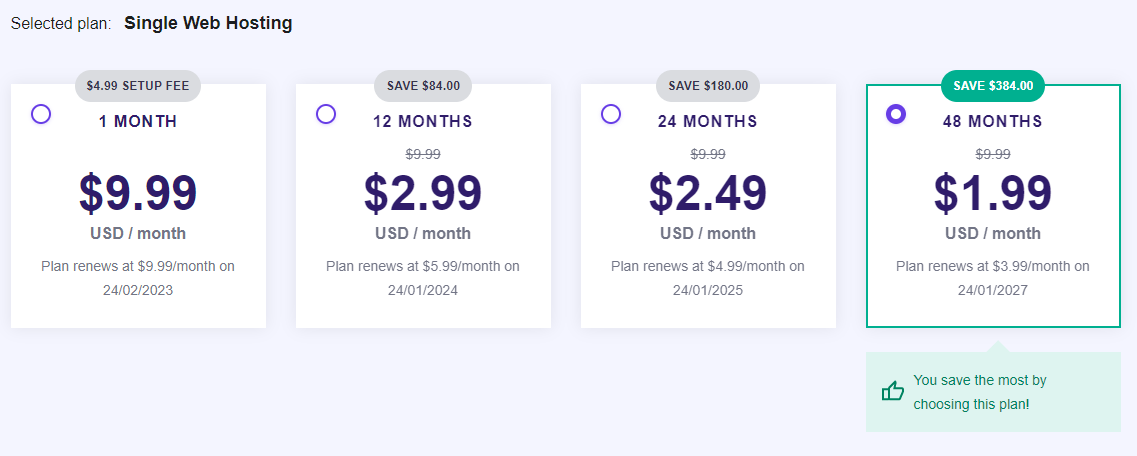This screenshot has width=1137, height=456.
Task: Select the 12 months plan radio button
Action: tap(326, 114)
